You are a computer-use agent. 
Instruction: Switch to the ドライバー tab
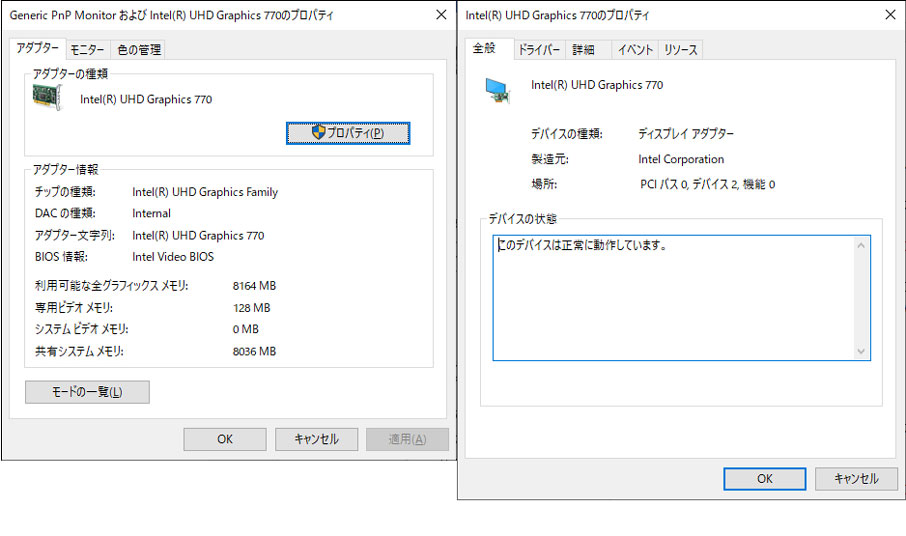pos(539,50)
